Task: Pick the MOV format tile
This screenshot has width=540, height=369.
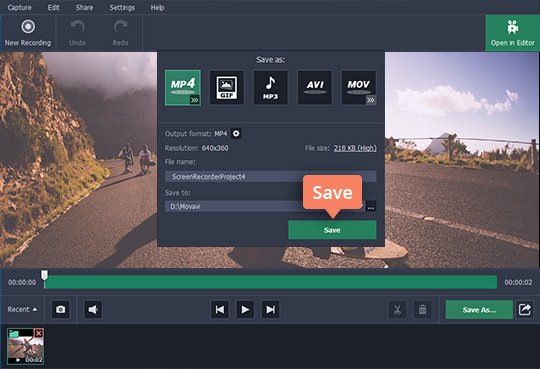Action: pyautogui.click(x=359, y=88)
